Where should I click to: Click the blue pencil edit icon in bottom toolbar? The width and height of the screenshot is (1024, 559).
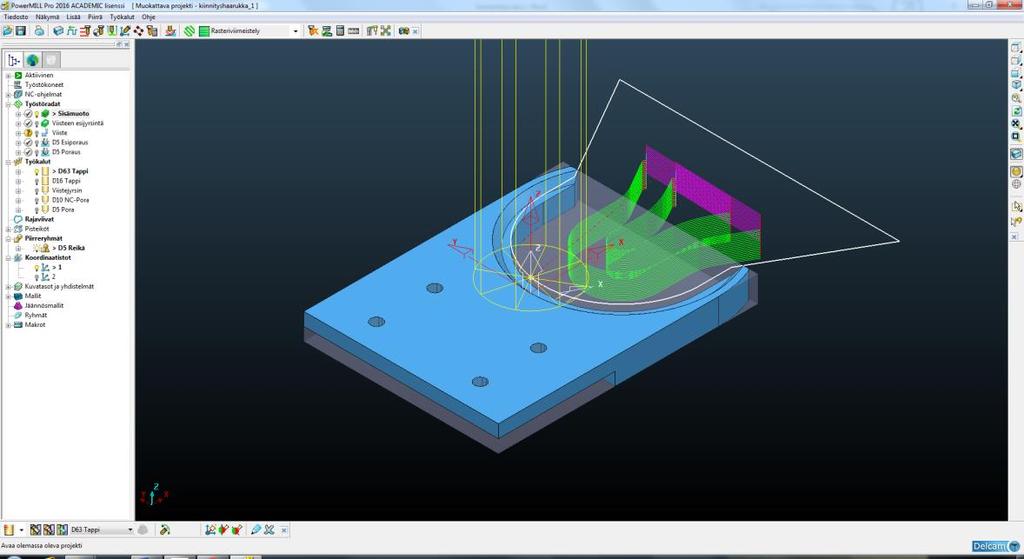click(x=256, y=530)
